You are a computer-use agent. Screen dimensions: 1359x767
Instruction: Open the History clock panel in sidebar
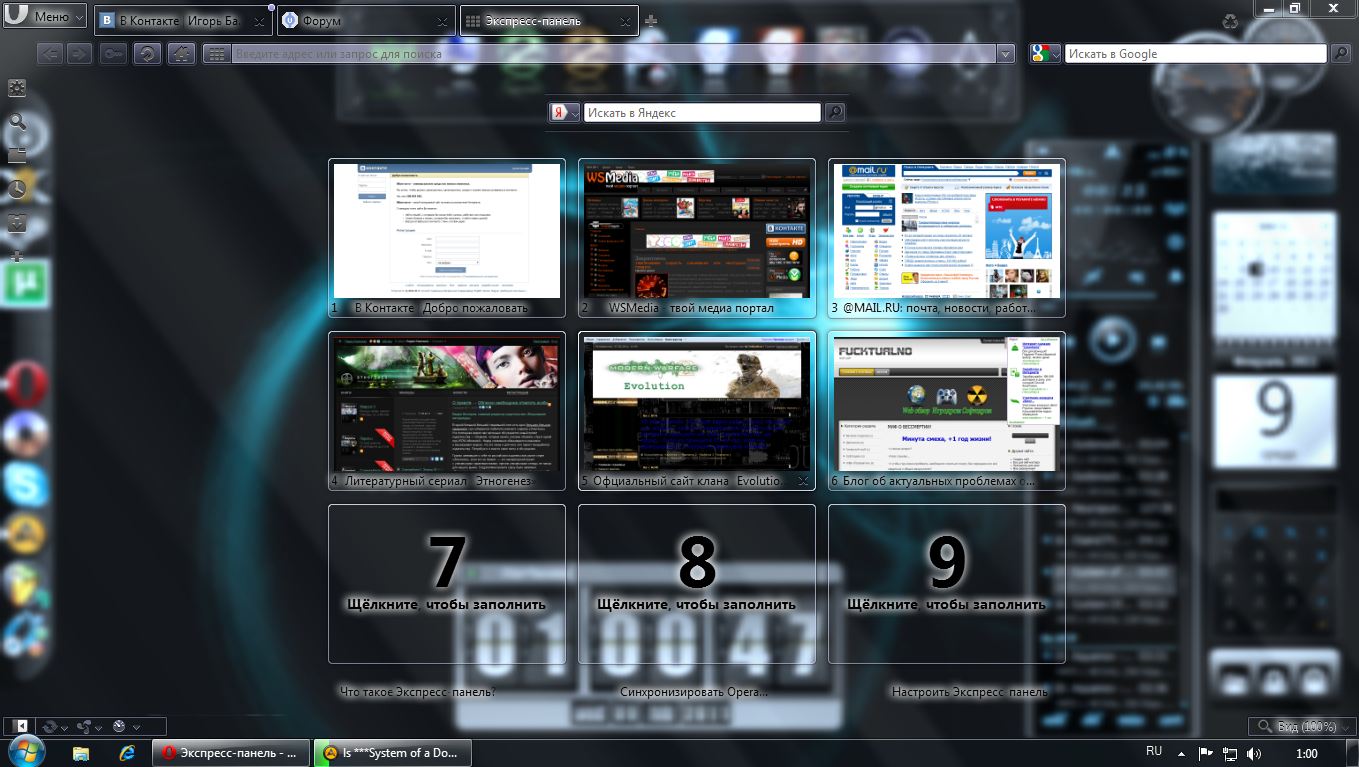[x=17, y=189]
